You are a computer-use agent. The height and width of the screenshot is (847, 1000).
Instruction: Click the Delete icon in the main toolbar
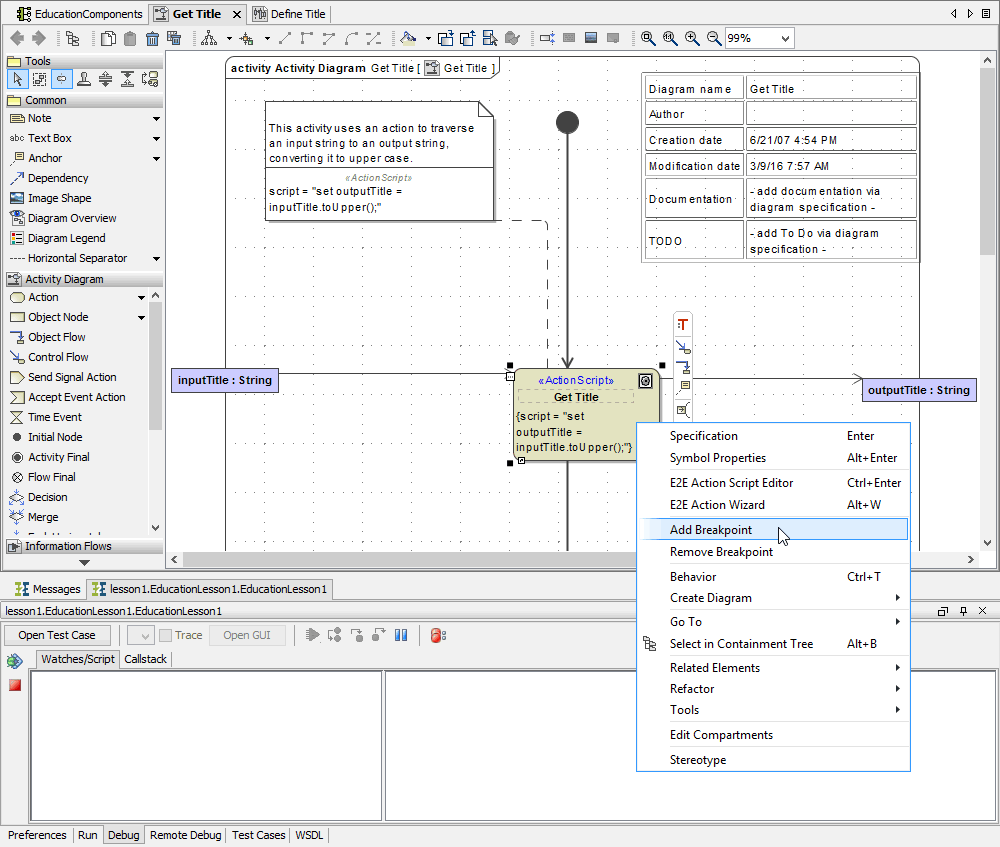coord(152,38)
